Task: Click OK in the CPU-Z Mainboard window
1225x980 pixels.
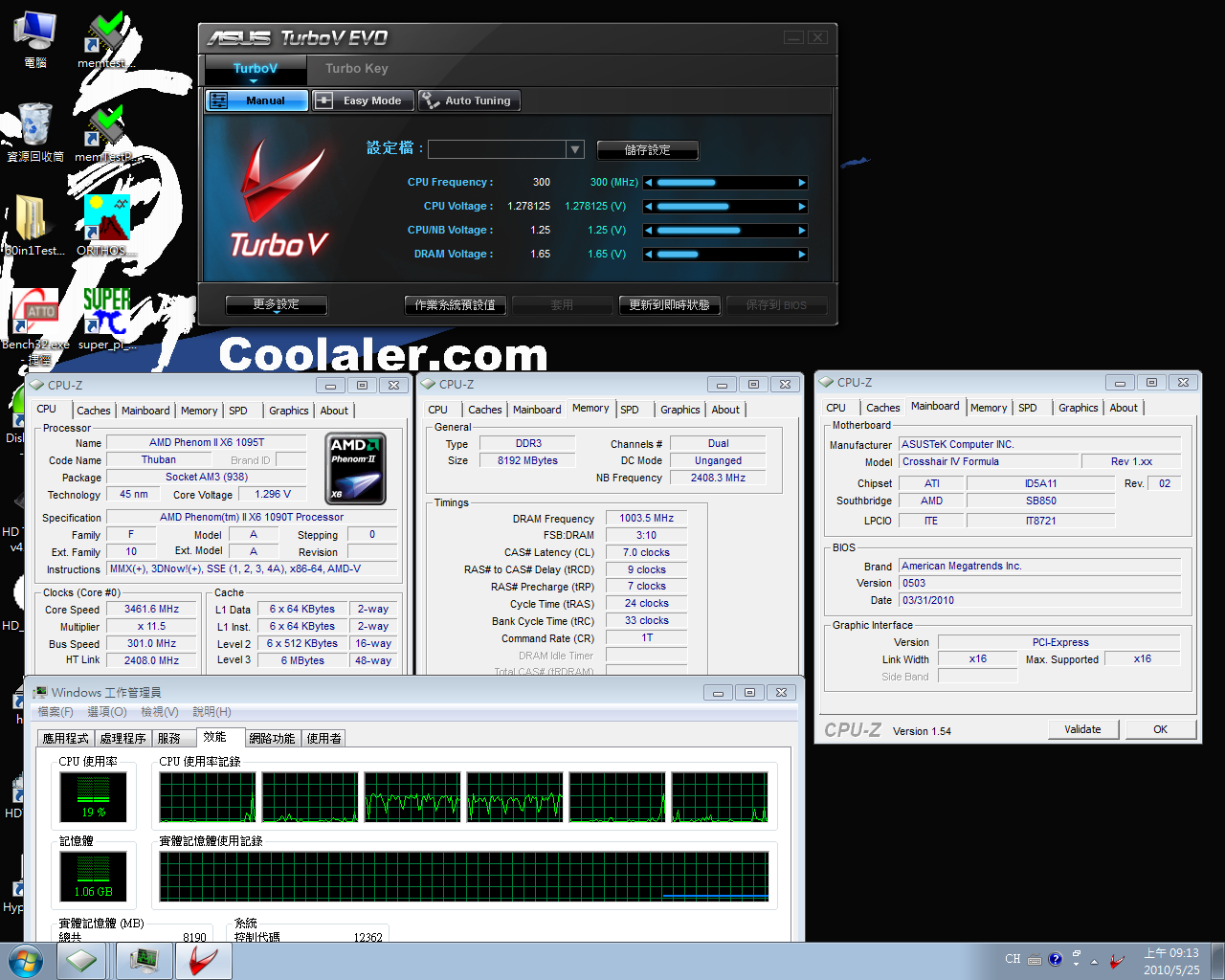Action: (1160, 729)
